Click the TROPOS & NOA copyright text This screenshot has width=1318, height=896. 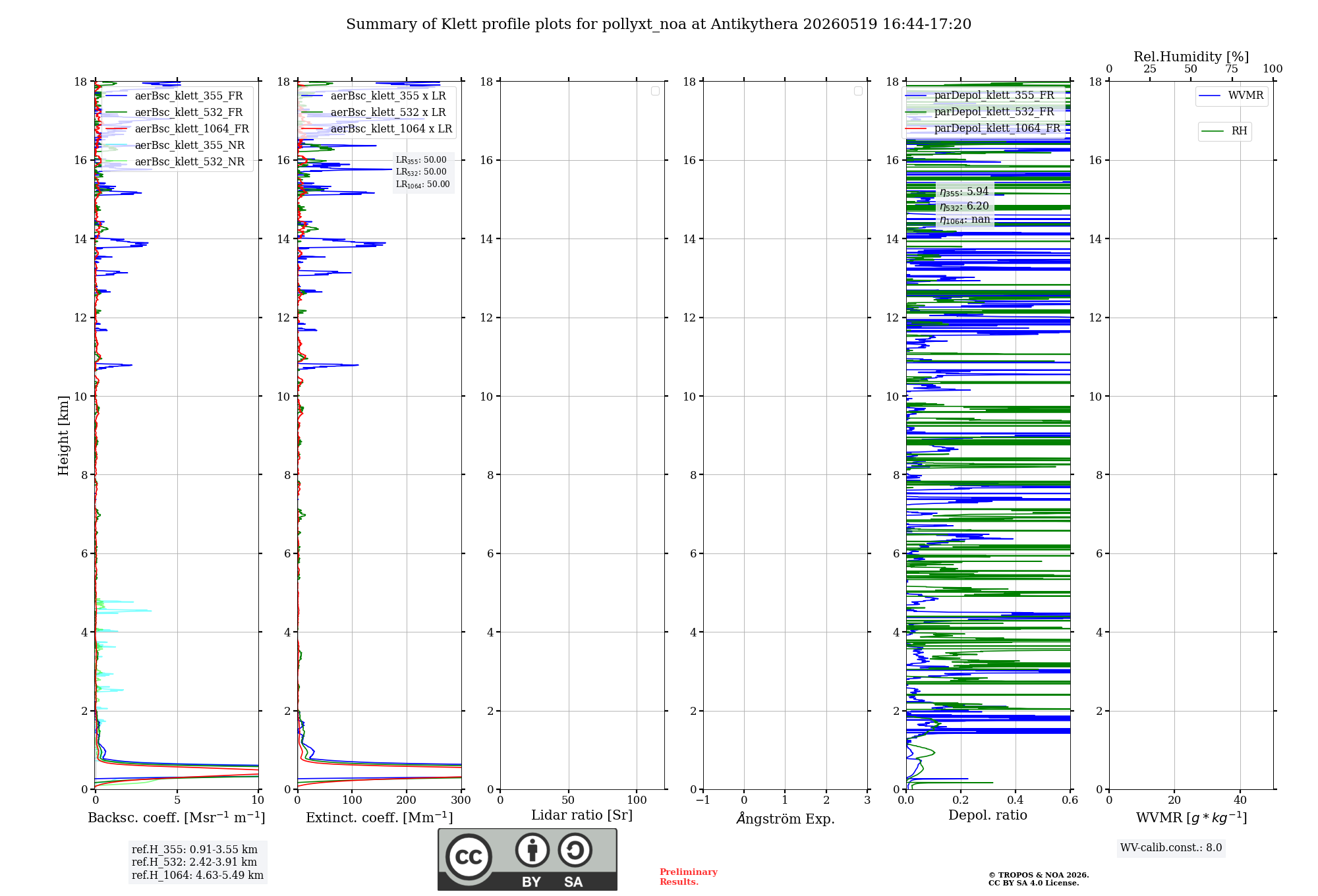tap(1038, 879)
